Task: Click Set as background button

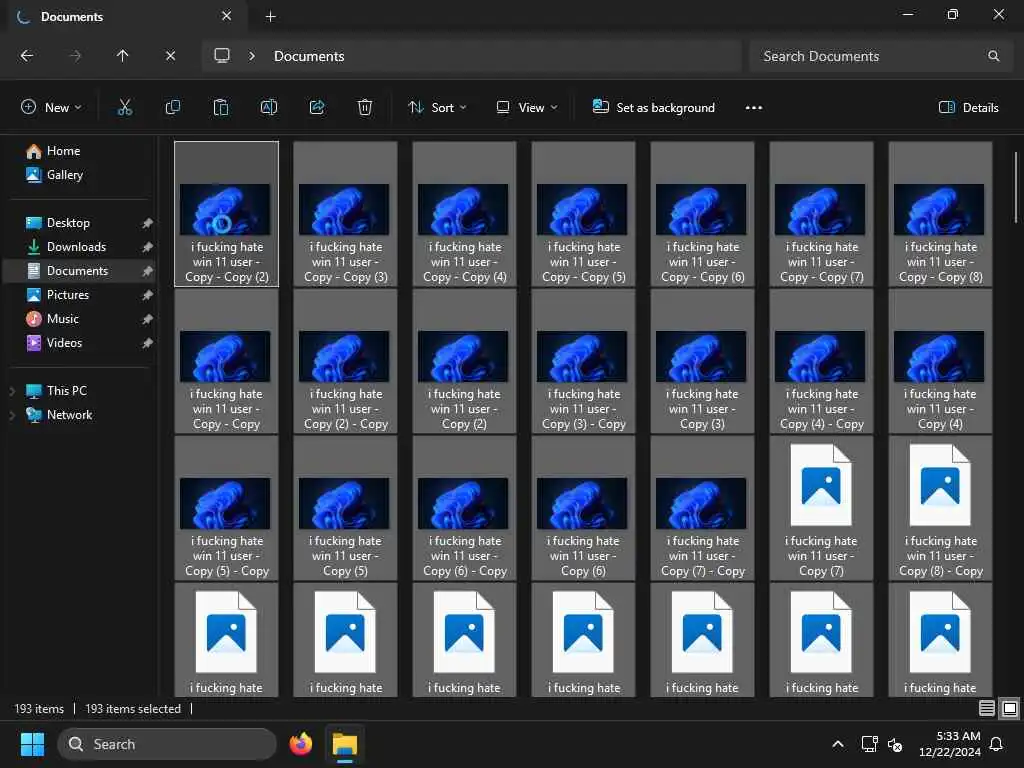Action: (654, 108)
